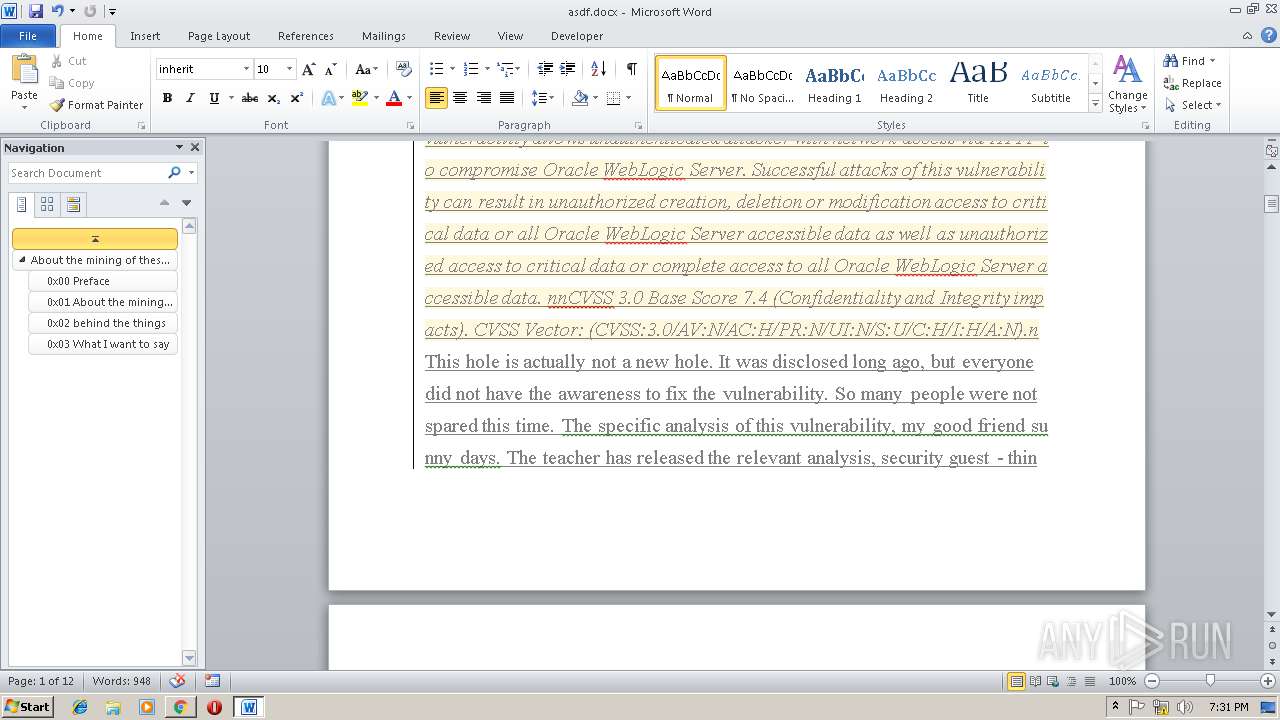The width and height of the screenshot is (1280, 720).
Task: Switch to the Developer tab
Action: coord(577,36)
